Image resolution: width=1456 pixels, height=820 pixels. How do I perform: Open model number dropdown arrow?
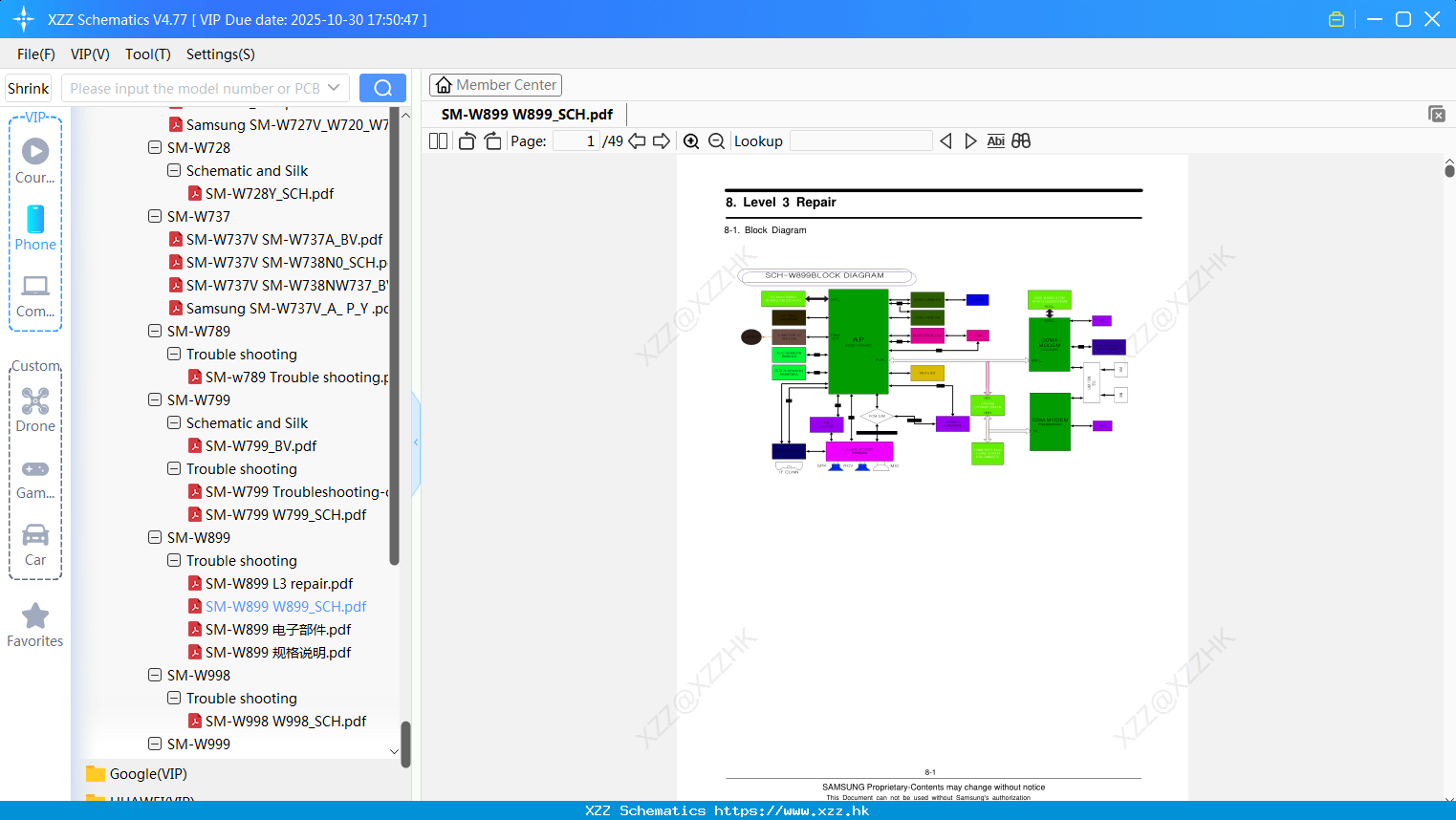[x=334, y=88]
